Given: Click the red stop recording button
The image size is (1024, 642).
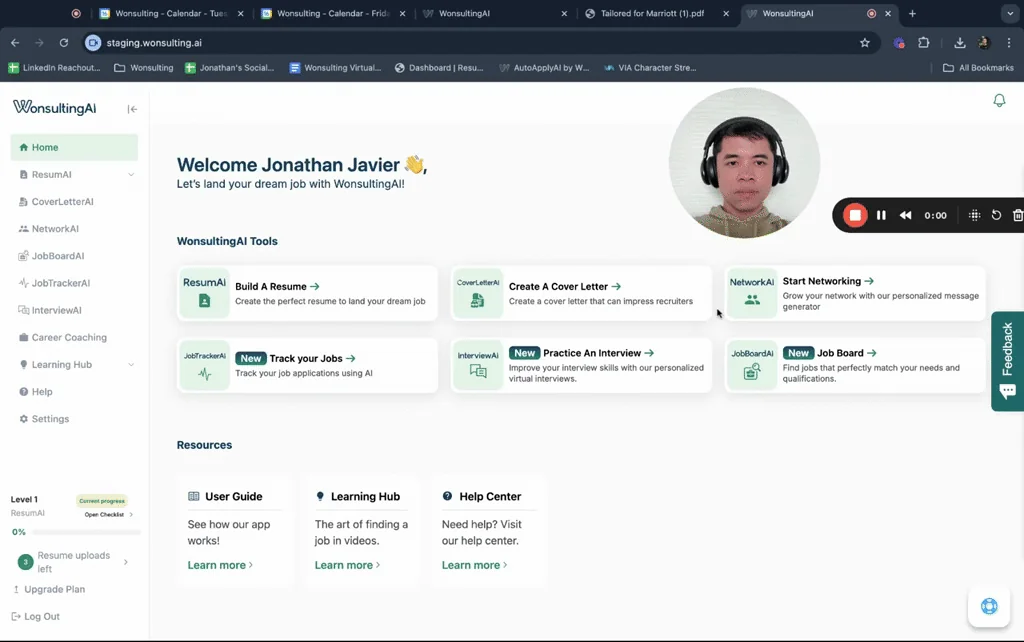Looking at the screenshot, I should point(855,215).
